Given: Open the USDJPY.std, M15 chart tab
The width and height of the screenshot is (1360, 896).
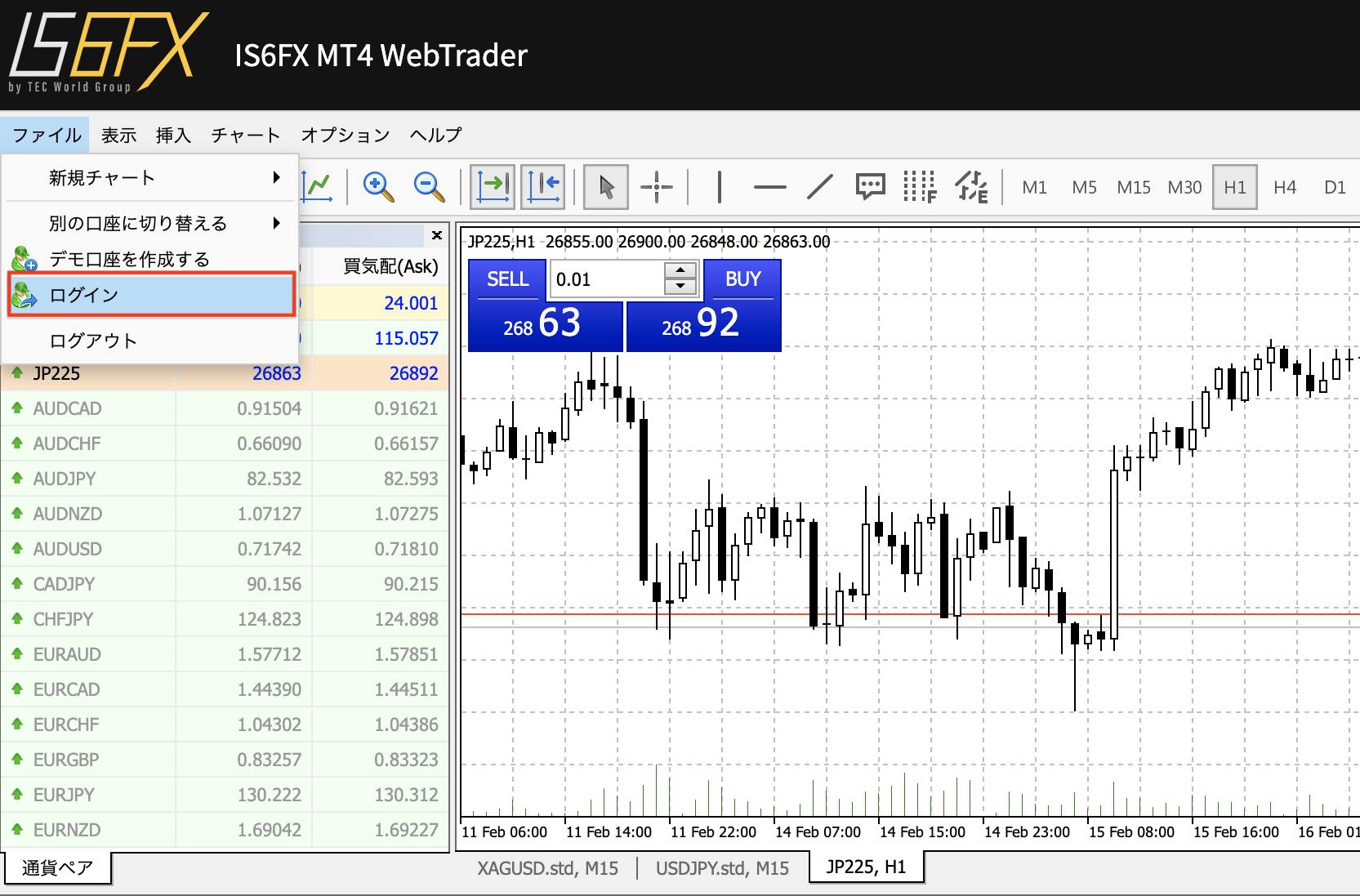Looking at the screenshot, I should coord(722,868).
